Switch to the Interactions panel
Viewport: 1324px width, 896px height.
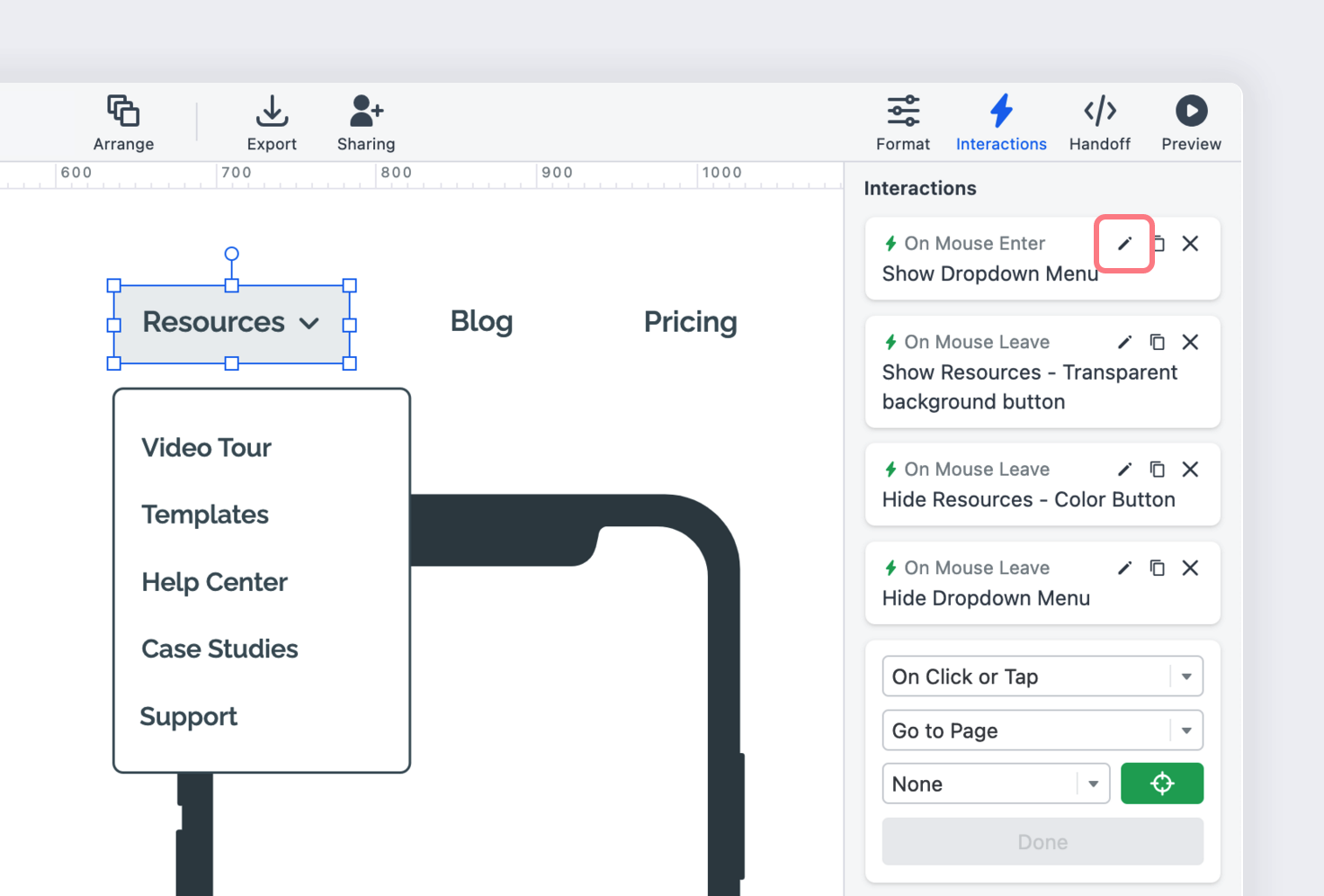coord(1001,123)
